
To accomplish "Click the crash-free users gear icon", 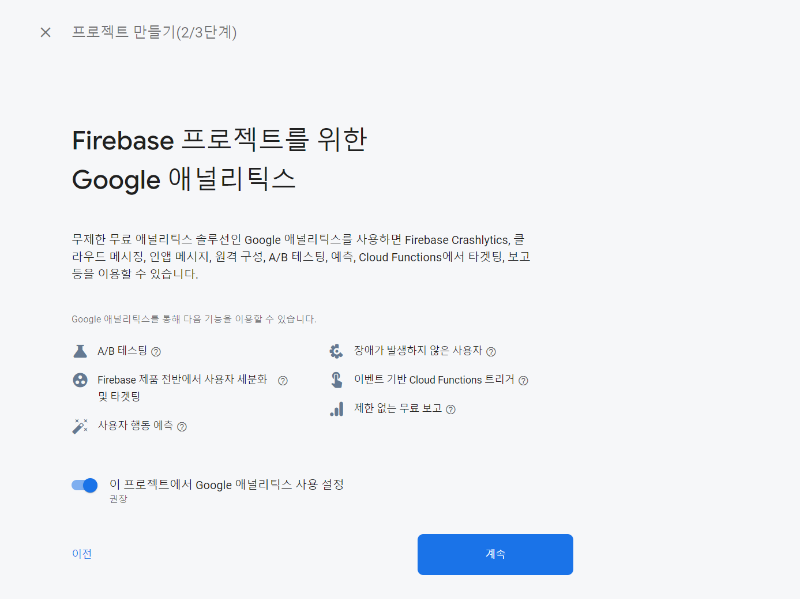I will coord(336,351).
